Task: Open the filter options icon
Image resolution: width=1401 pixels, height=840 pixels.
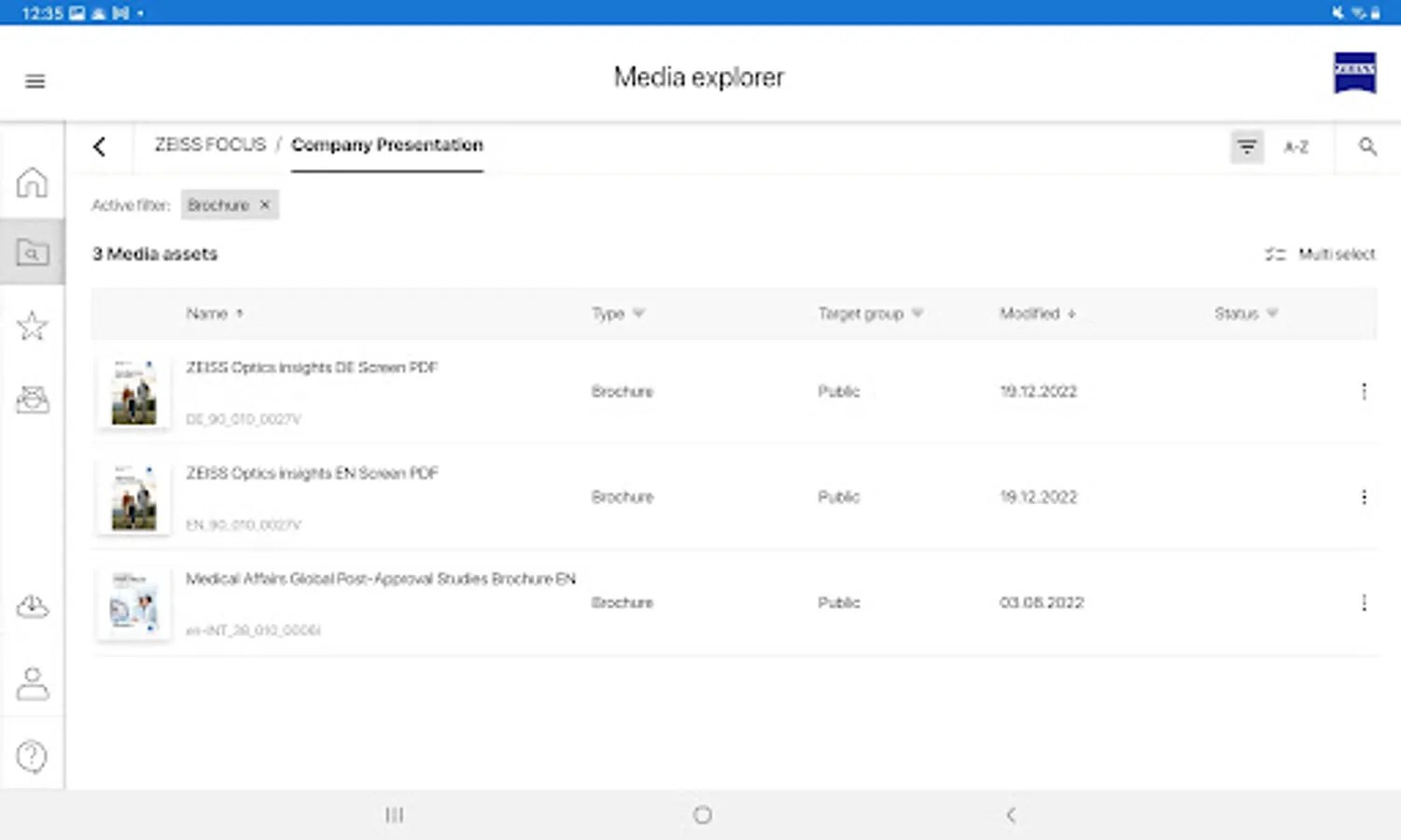Action: coord(1246,147)
